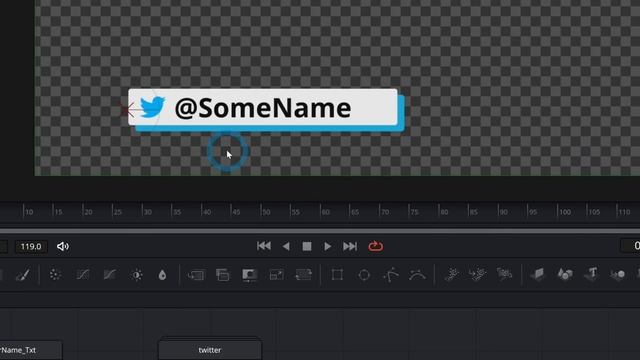640x360 pixels.
Task: Add a Merge 3D node
Action: tap(618, 275)
